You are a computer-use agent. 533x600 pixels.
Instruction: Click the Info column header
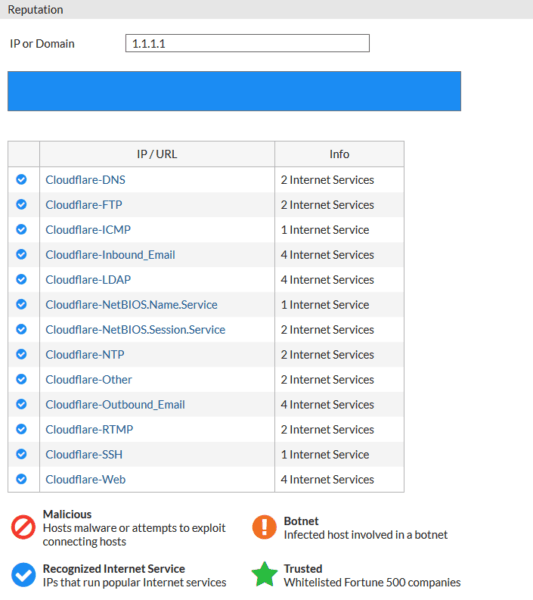[339, 154]
